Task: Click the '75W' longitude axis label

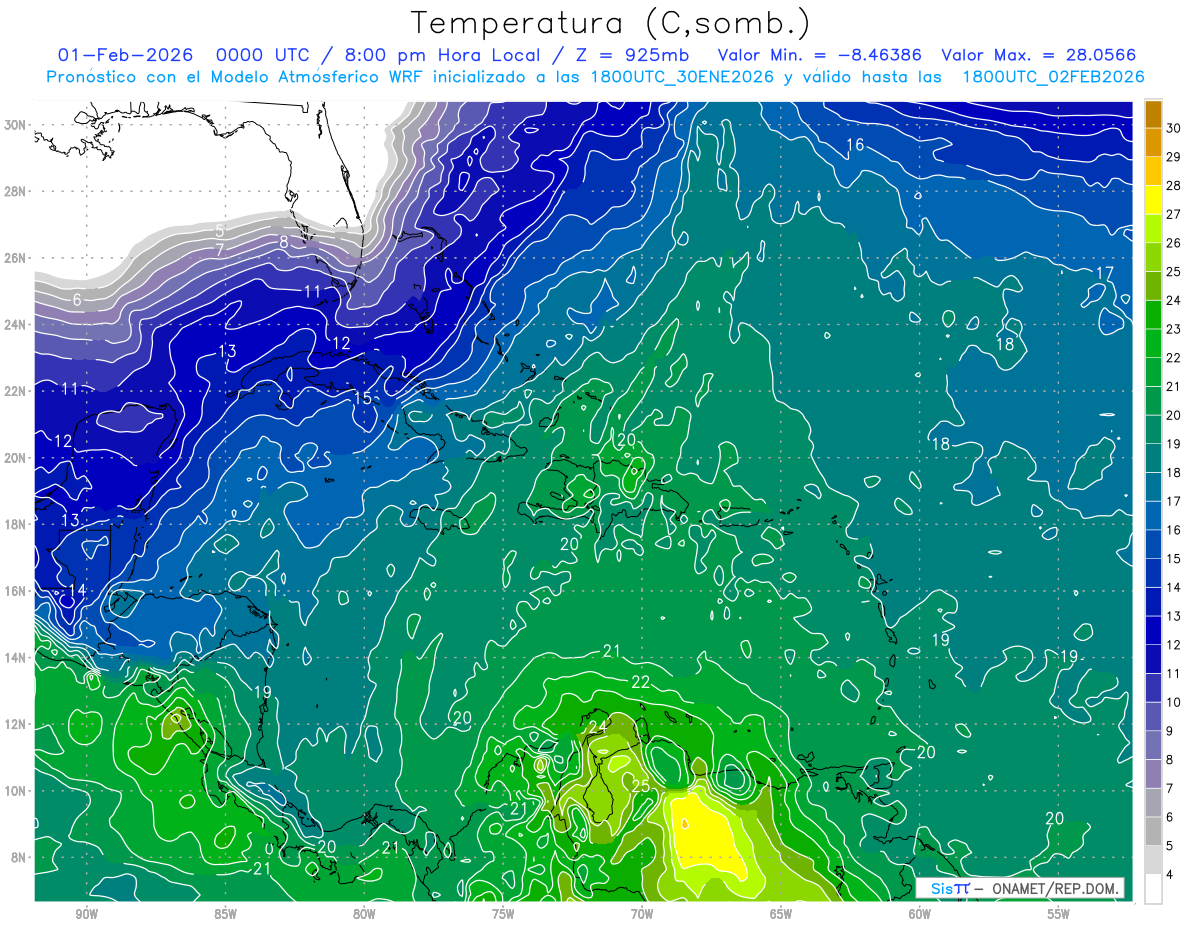Action: 503,914
